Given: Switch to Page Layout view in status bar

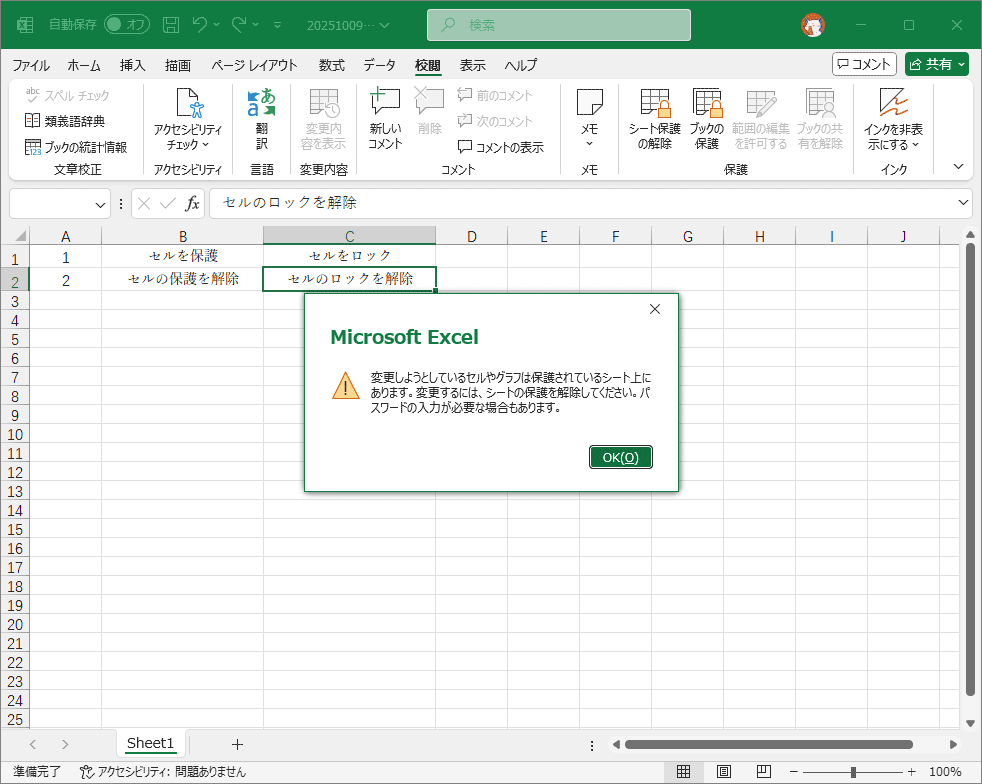Looking at the screenshot, I should [723, 772].
